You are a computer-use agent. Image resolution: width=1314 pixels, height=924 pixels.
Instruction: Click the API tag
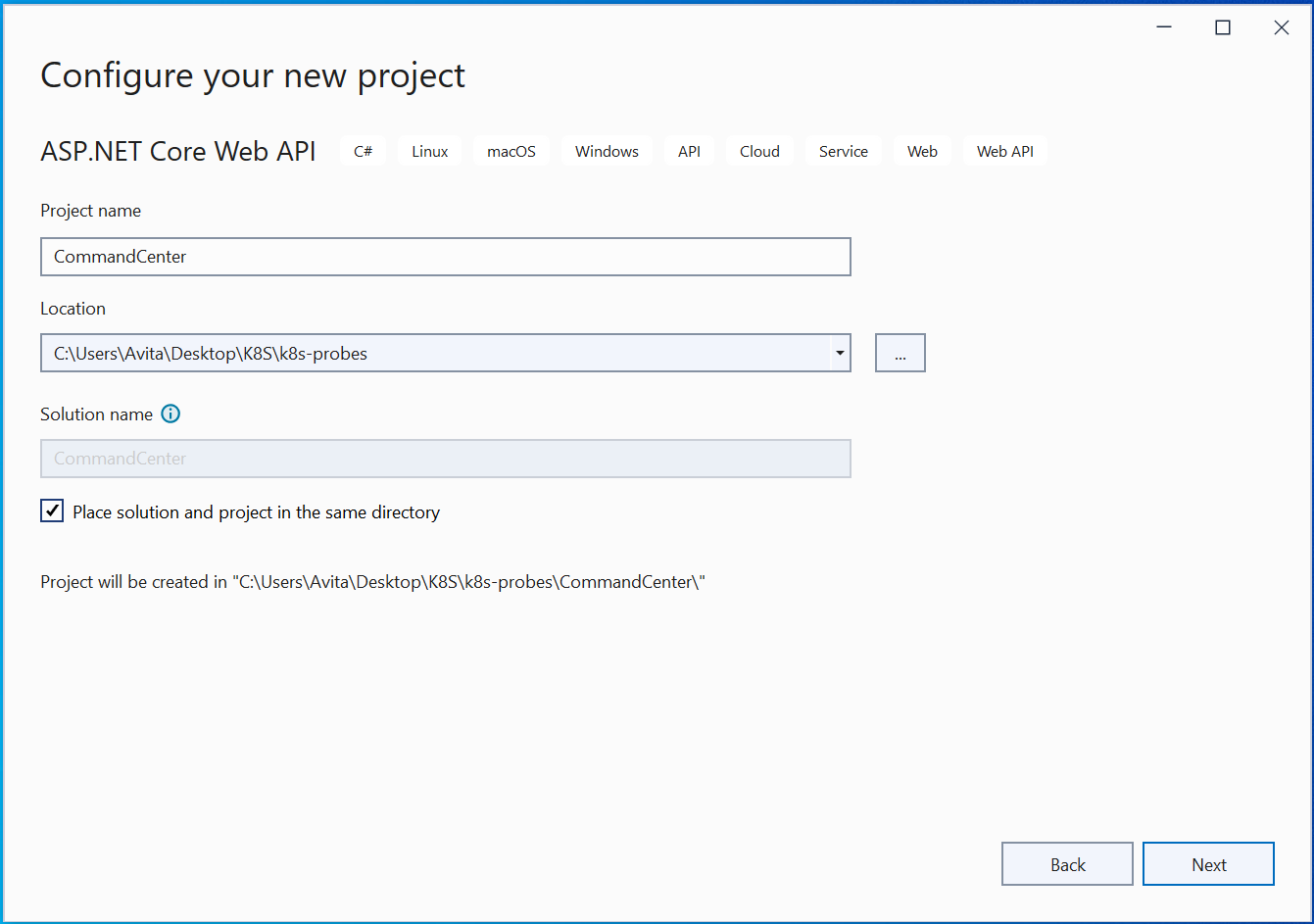pos(690,151)
